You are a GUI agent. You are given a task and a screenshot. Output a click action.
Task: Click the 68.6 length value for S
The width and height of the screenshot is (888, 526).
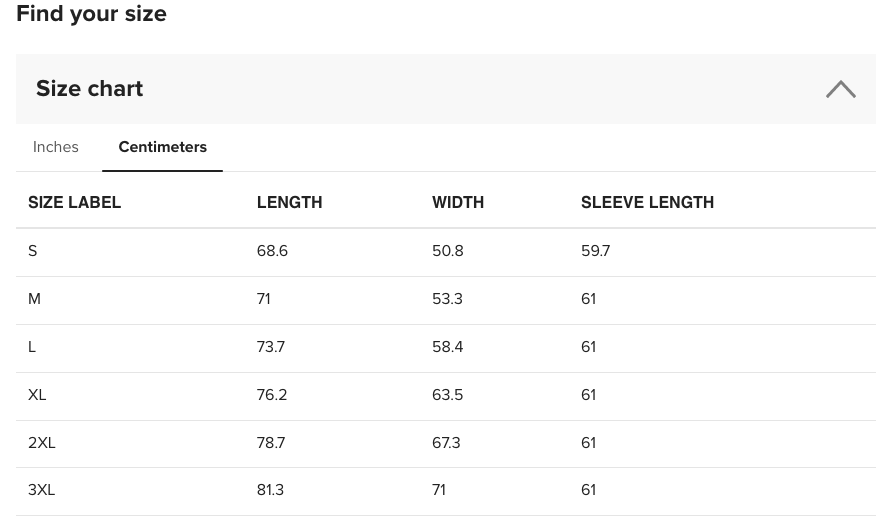272,251
